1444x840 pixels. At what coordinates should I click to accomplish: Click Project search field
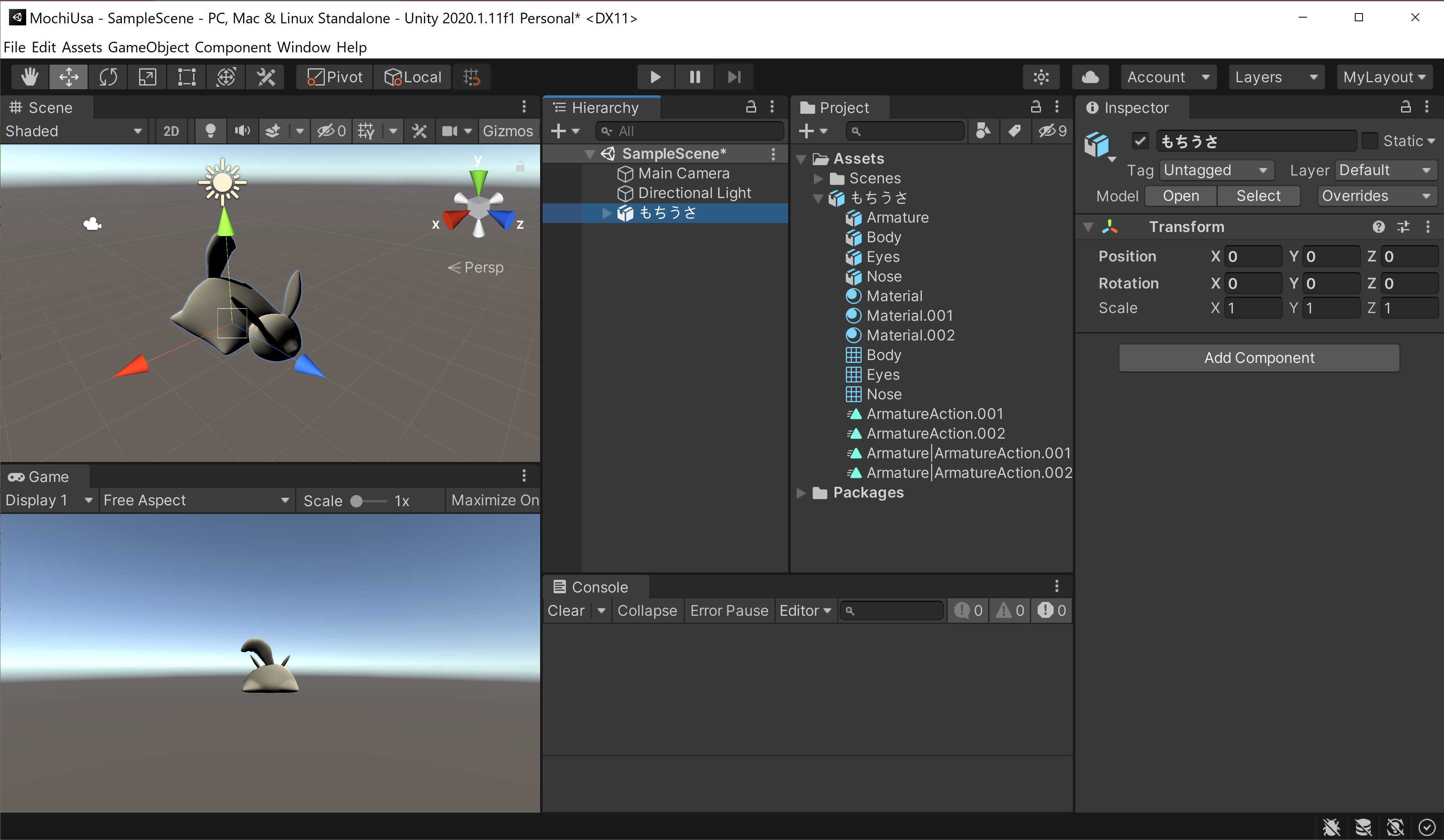[906, 131]
